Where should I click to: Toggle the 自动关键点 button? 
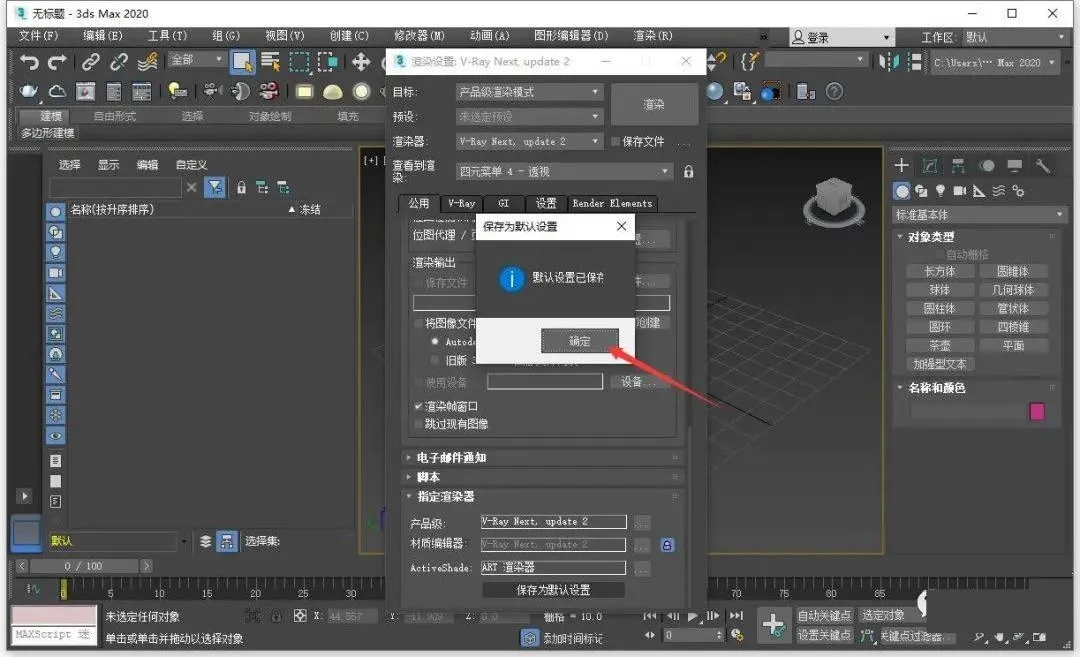point(824,616)
